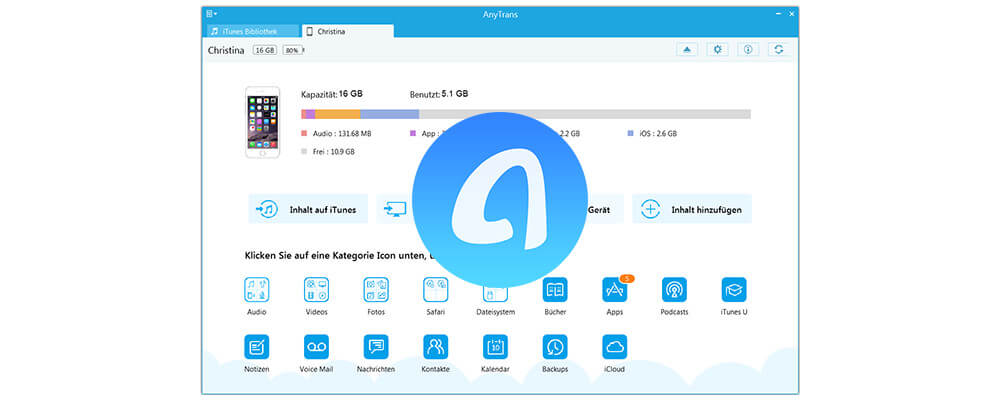This screenshot has width=1000, height=400.
Task: Click the transfer-to-computer monitor icon button
Action: click(395, 209)
